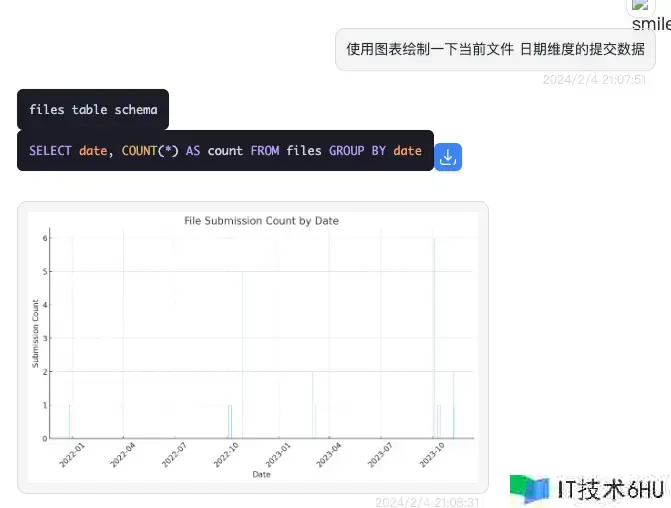Click the timestamp 2024/2/4 21:08:31
The image size is (671, 508).
(427, 502)
